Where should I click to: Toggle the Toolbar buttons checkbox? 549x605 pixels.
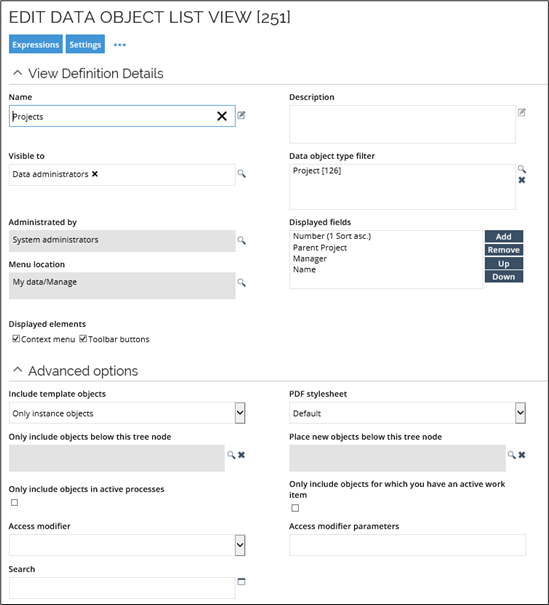click(83, 339)
